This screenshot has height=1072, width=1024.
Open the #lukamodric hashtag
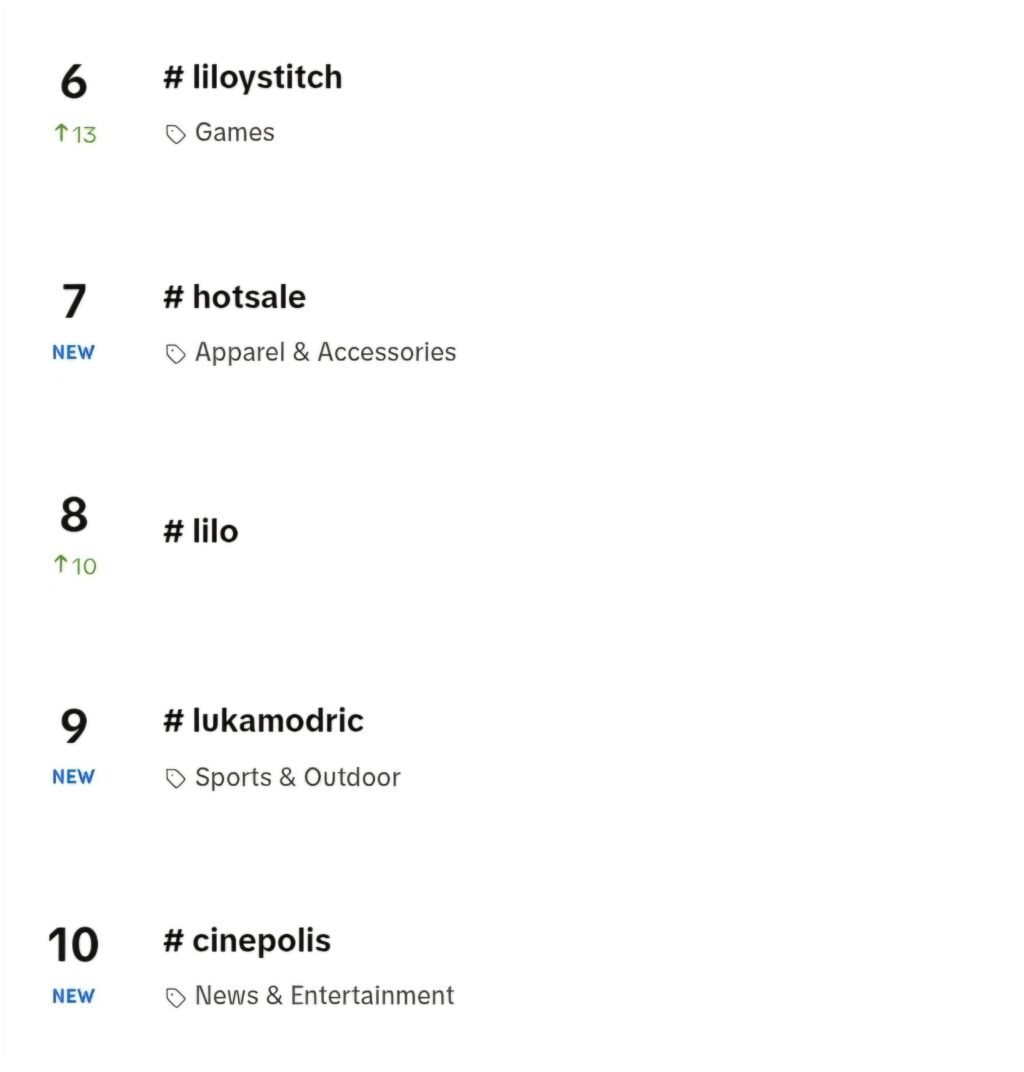(x=263, y=721)
